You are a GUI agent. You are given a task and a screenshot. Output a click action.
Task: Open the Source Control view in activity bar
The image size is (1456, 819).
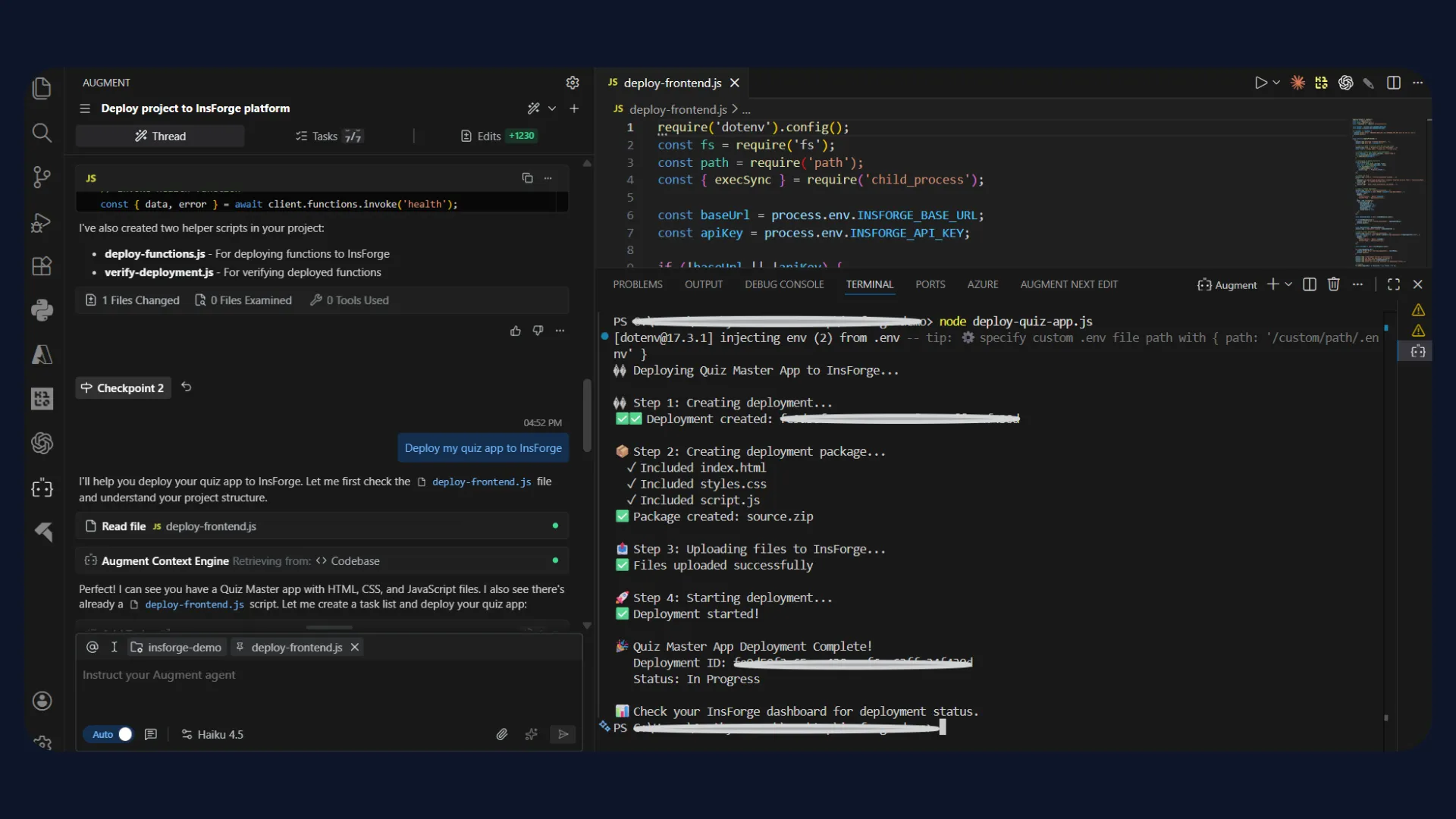[x=42, y=177]
